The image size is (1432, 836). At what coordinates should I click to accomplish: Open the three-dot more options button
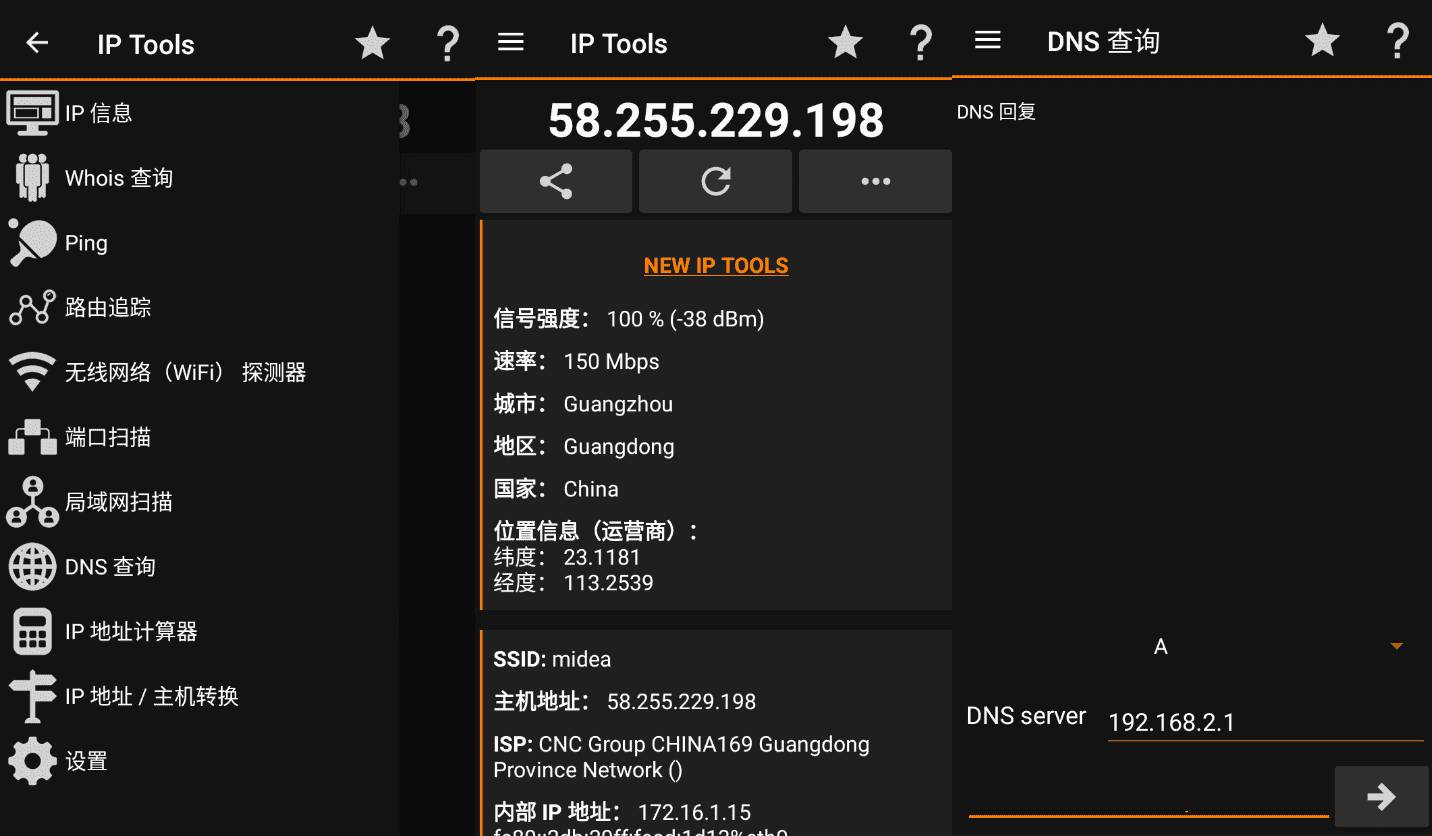coord(875,182)
